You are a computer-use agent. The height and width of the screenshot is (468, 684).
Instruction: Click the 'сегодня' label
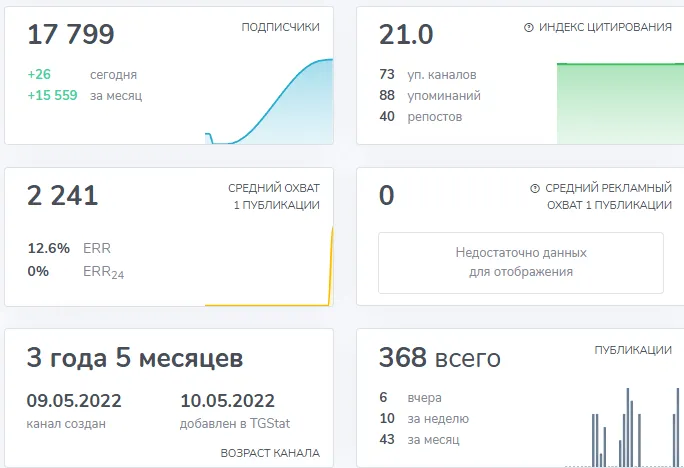coord(113,75)
